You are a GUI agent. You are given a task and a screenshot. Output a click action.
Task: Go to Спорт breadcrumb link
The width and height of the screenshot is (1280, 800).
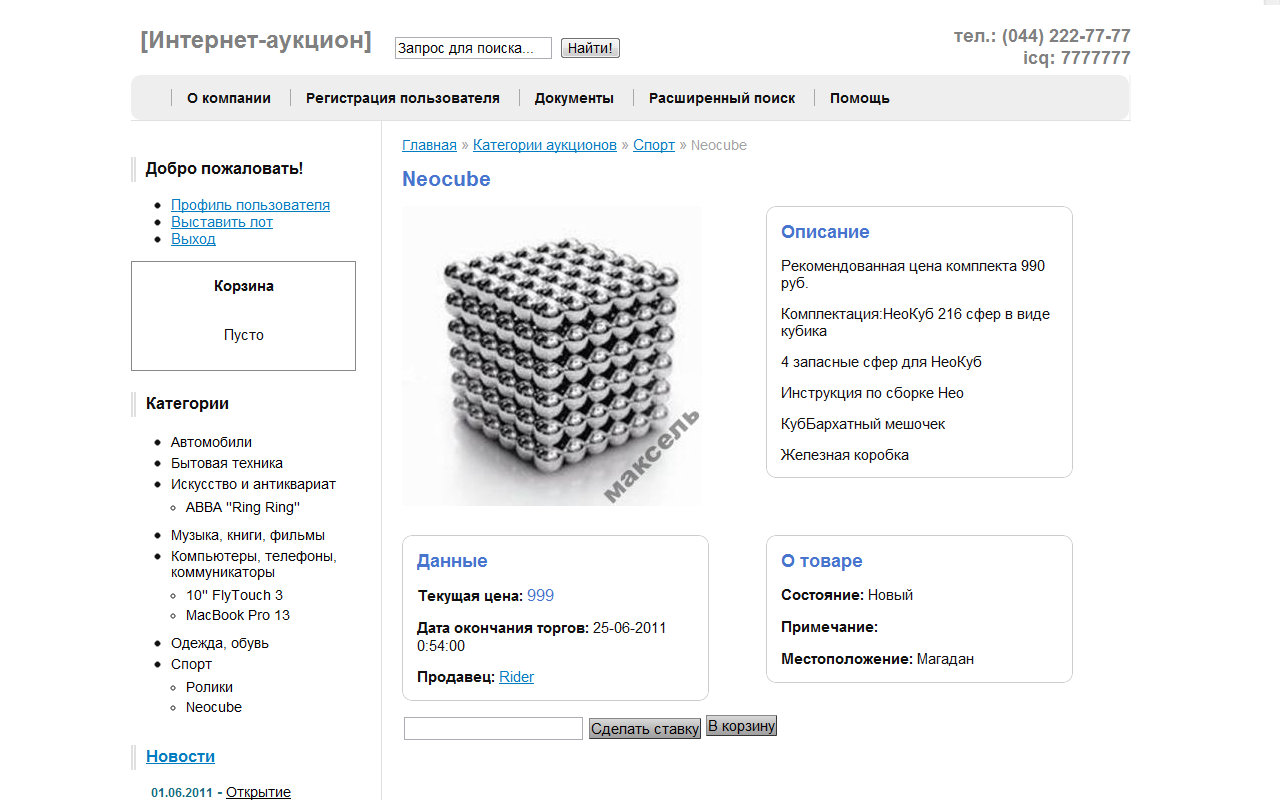click(654, 145)
